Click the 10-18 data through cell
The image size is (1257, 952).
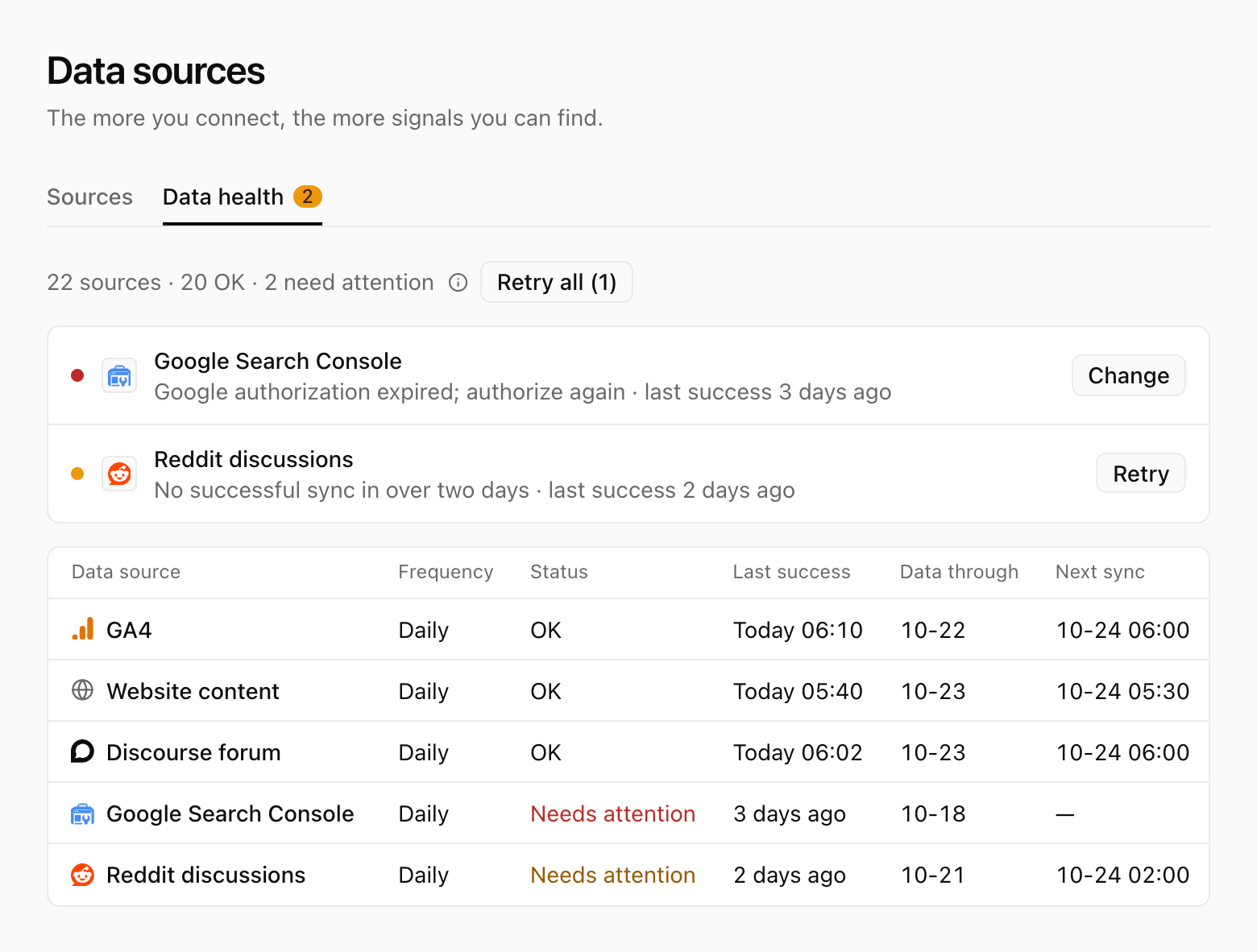click(x=933, y=813)
